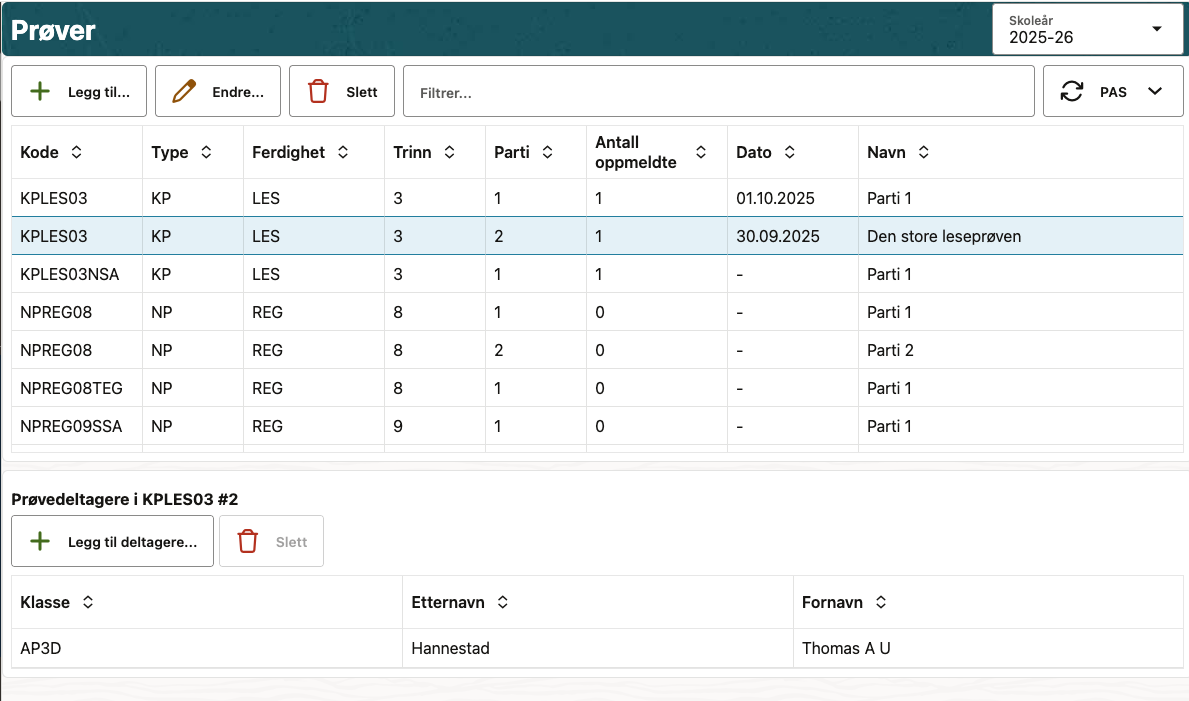Click in the Filtrer search field

tap(718, 92)
